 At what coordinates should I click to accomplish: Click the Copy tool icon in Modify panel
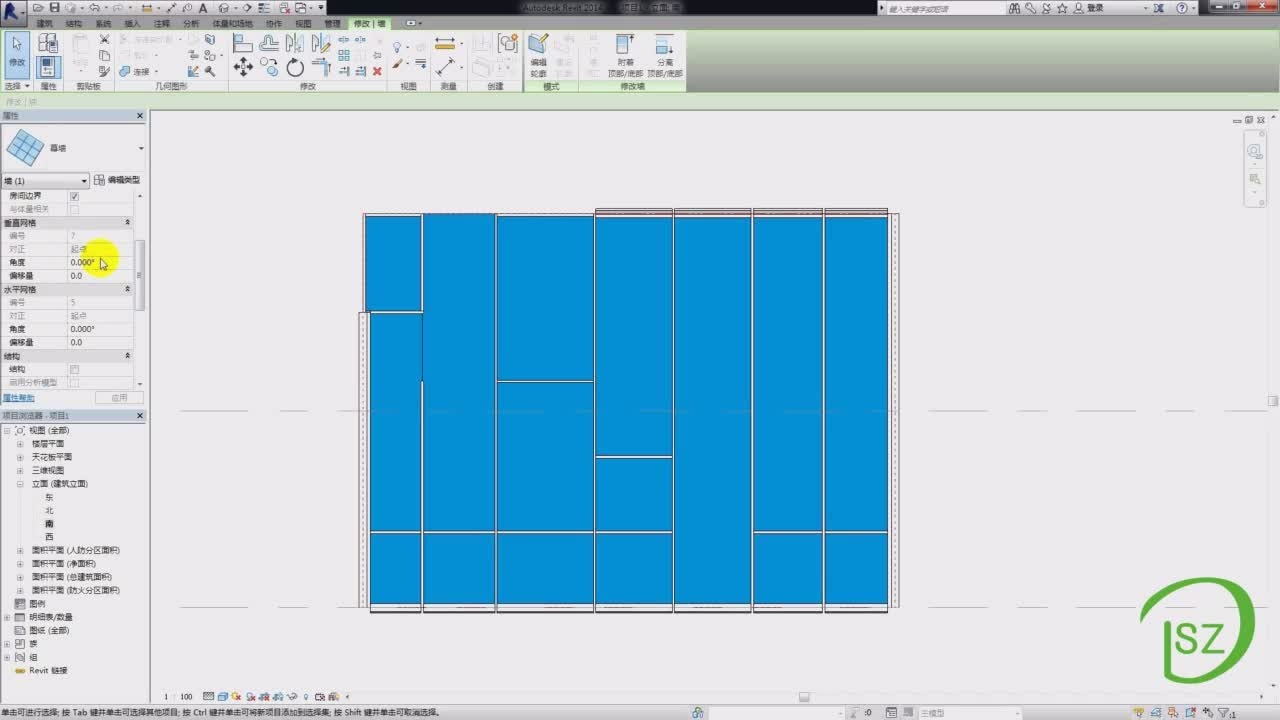tap(269, 67)
